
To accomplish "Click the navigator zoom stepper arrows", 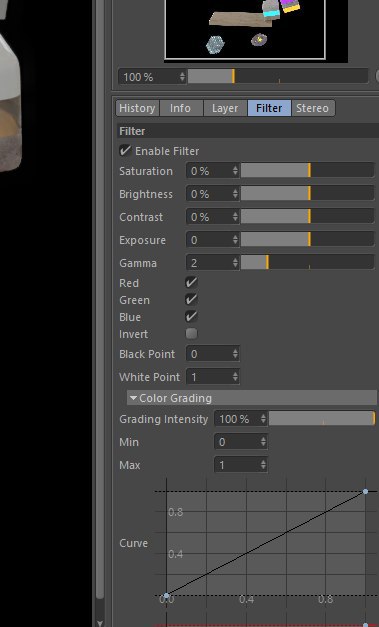I will point(182,76).
